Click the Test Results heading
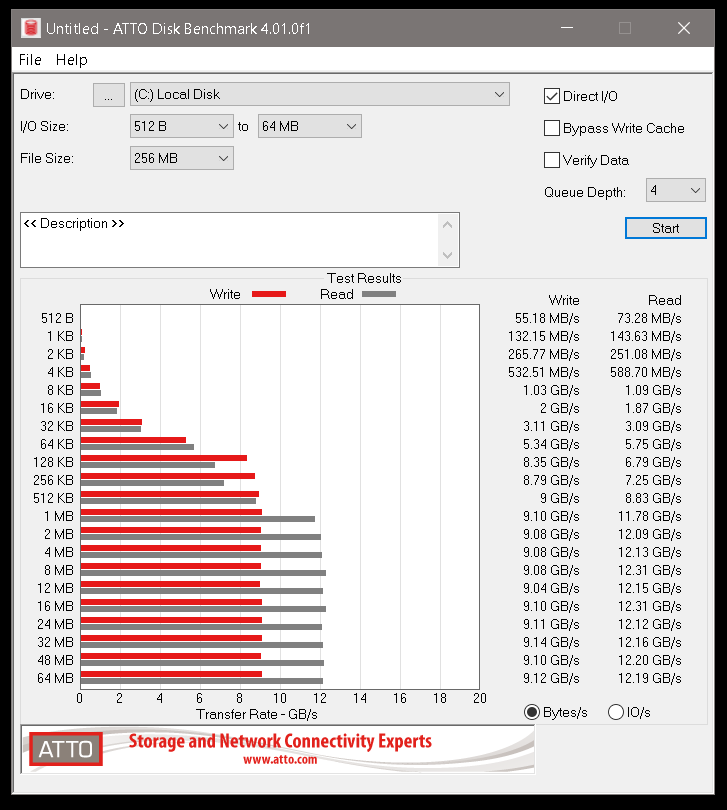The image size is (727, 810). pos(364,278)
